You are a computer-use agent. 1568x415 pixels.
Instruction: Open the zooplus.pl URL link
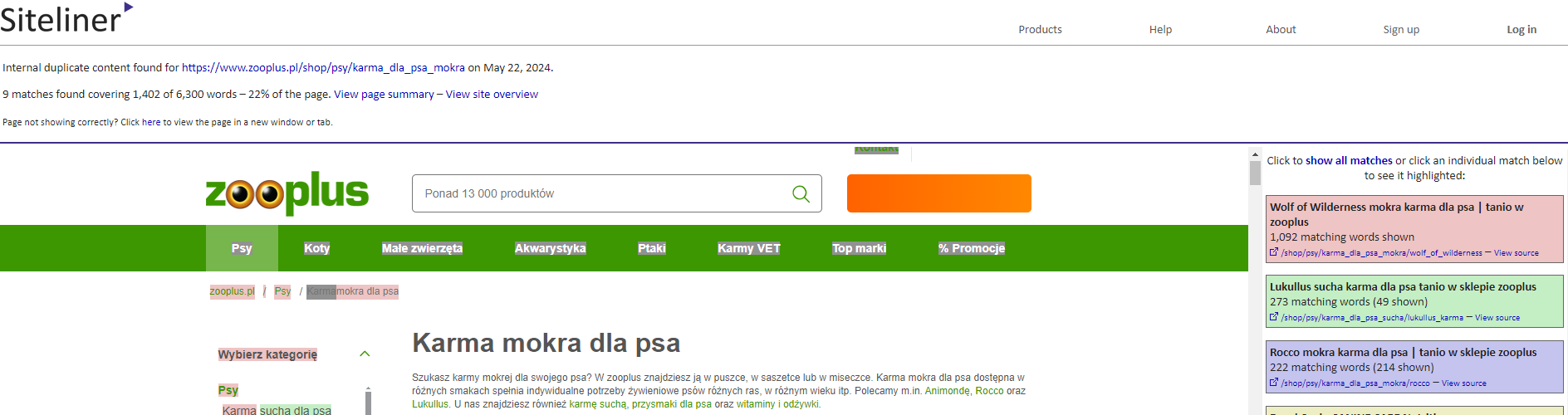coord(323,68)
